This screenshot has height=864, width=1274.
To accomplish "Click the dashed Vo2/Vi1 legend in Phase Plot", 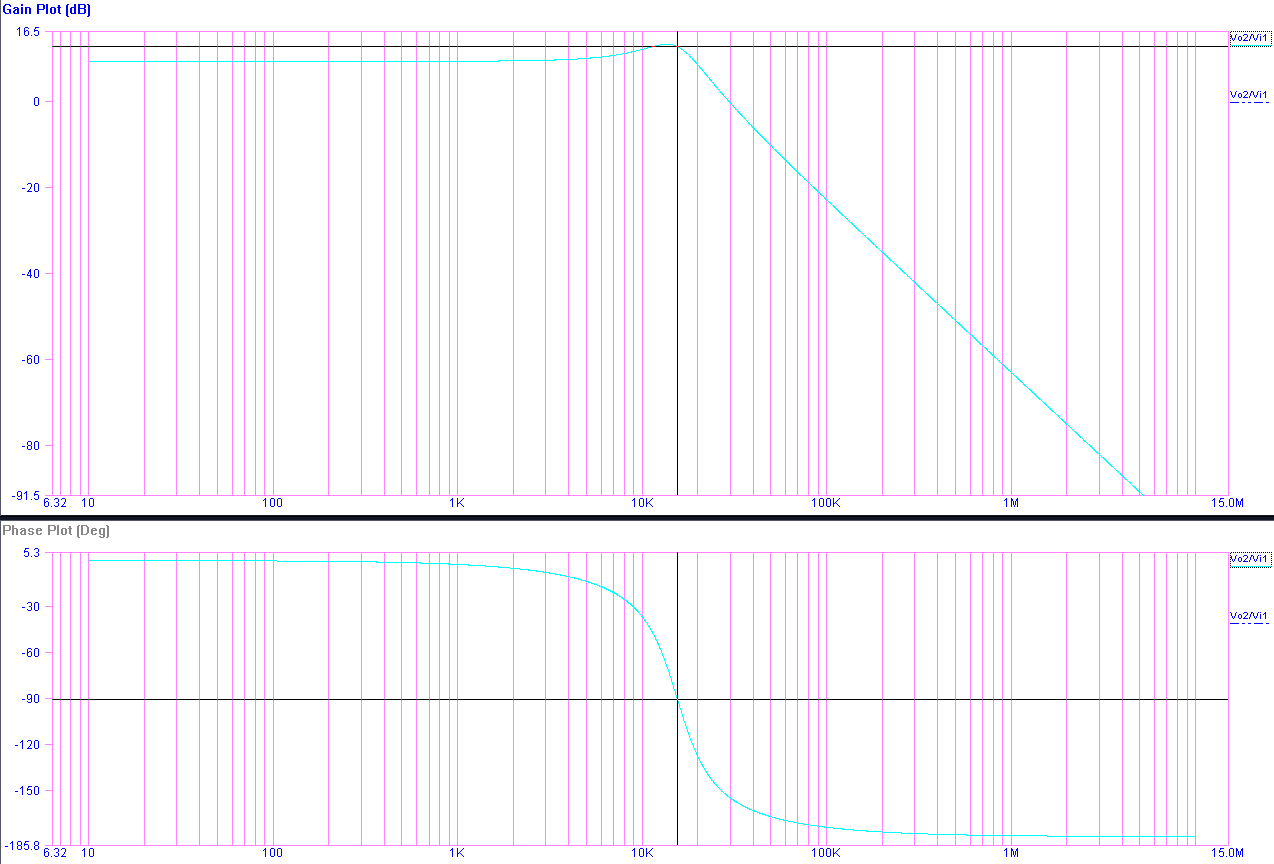I will [1249, 617].
